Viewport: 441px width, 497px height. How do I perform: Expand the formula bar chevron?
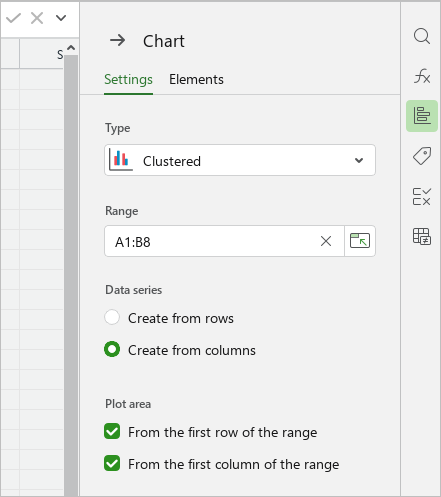click(61, 18)
